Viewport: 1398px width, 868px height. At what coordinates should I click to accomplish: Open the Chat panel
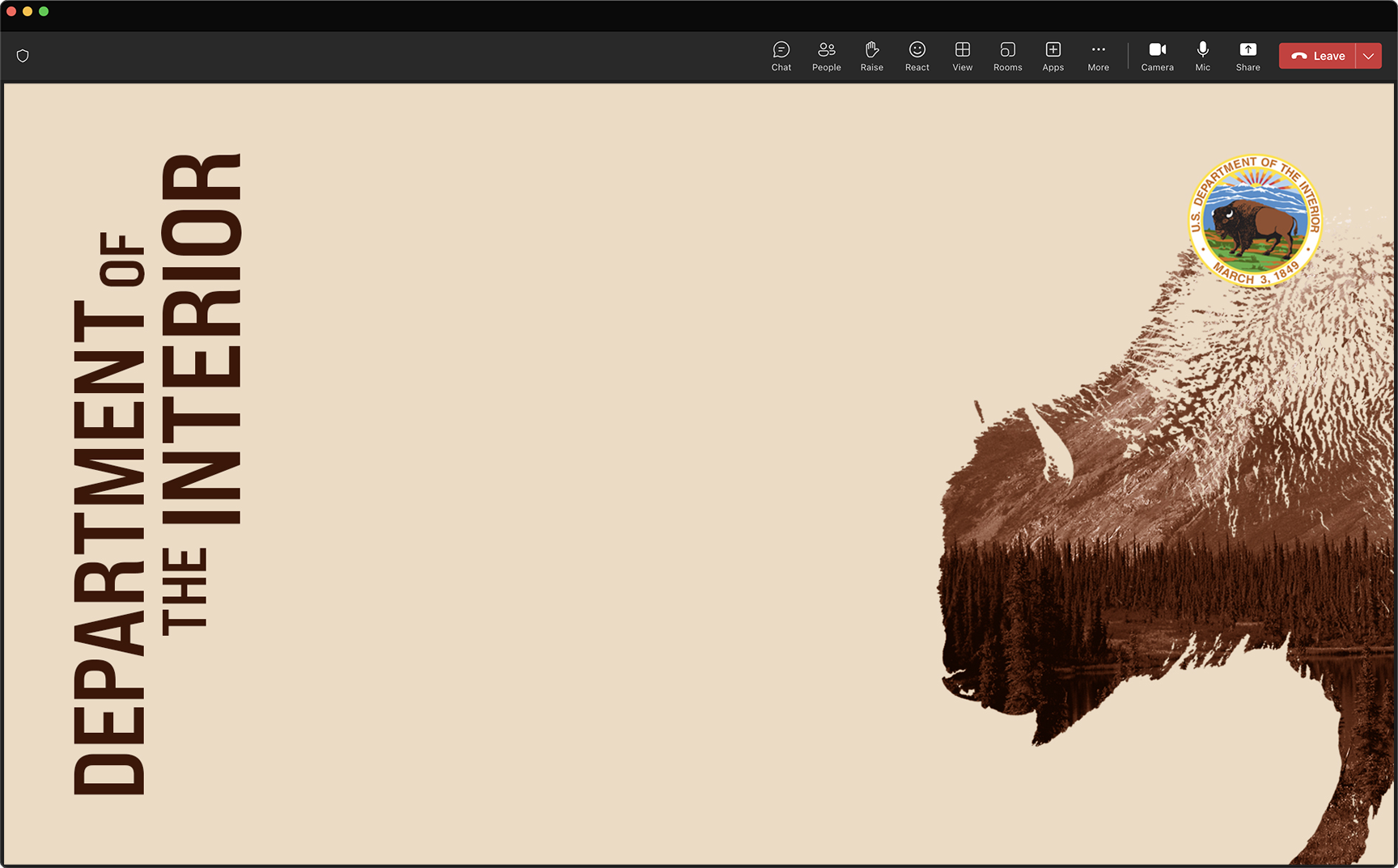coord(781,57)
